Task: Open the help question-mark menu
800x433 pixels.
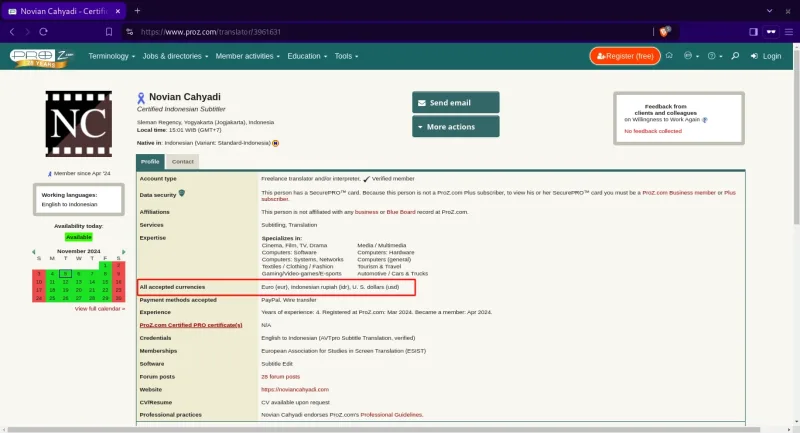Action: click(714, 56)
